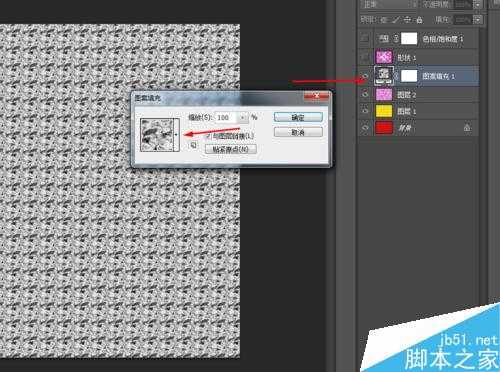
Task: Open the pattern picker dropdown arrow beside the preview
Action: [x=176, y=135]
